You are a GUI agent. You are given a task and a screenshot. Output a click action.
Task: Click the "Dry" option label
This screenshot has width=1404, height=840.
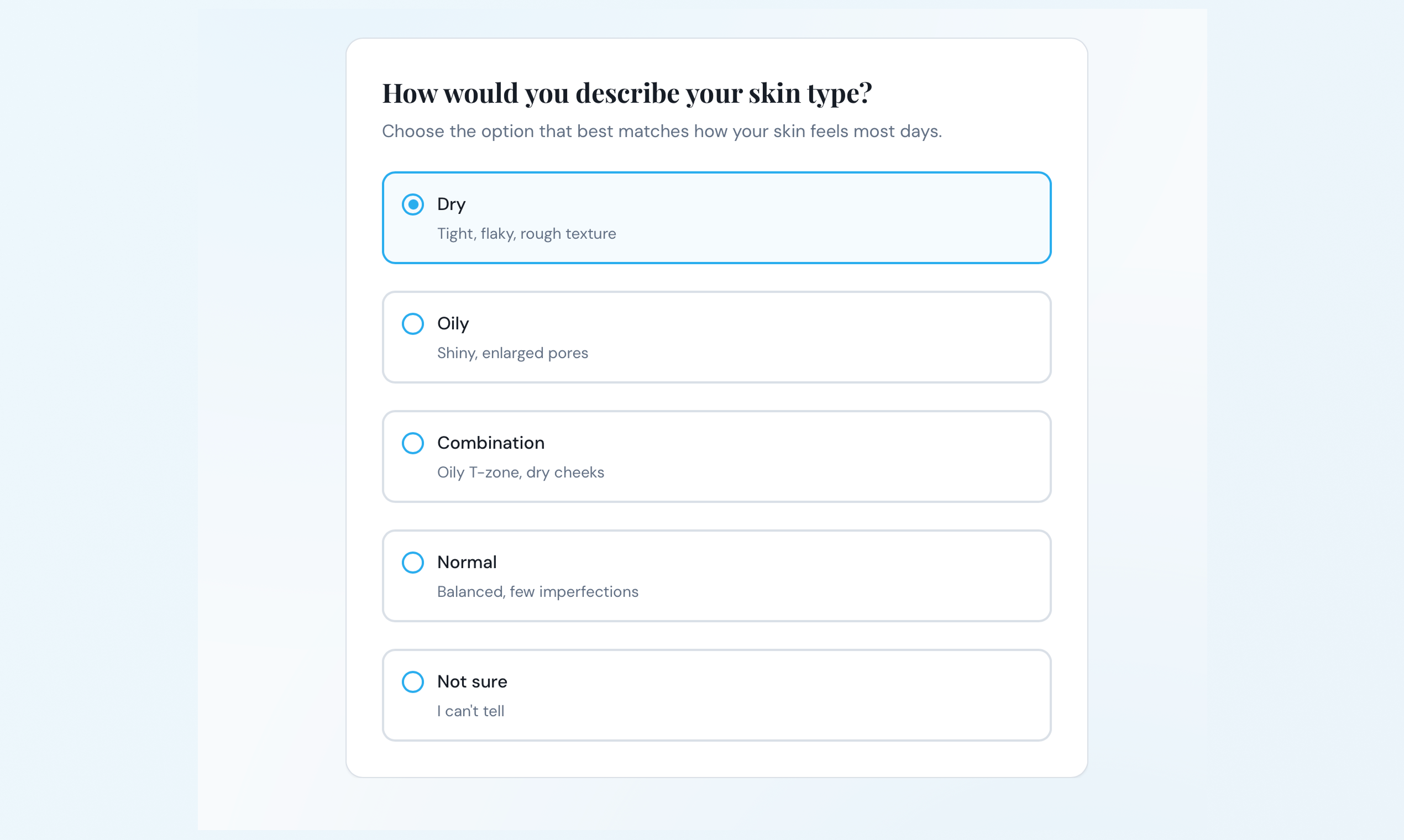point(451,204)
